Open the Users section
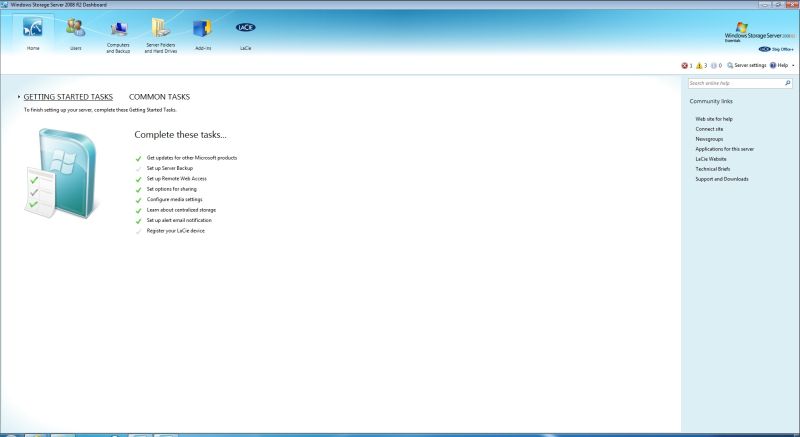 (76, 34)
